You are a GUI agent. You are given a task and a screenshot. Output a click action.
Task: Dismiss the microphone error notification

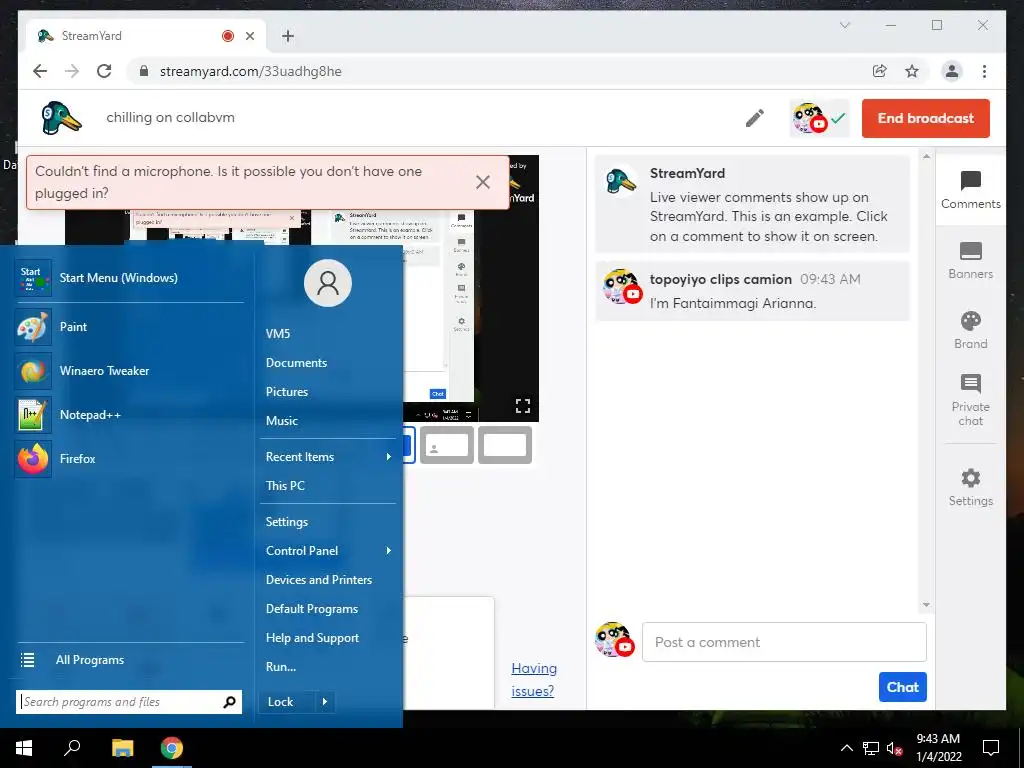483,182
